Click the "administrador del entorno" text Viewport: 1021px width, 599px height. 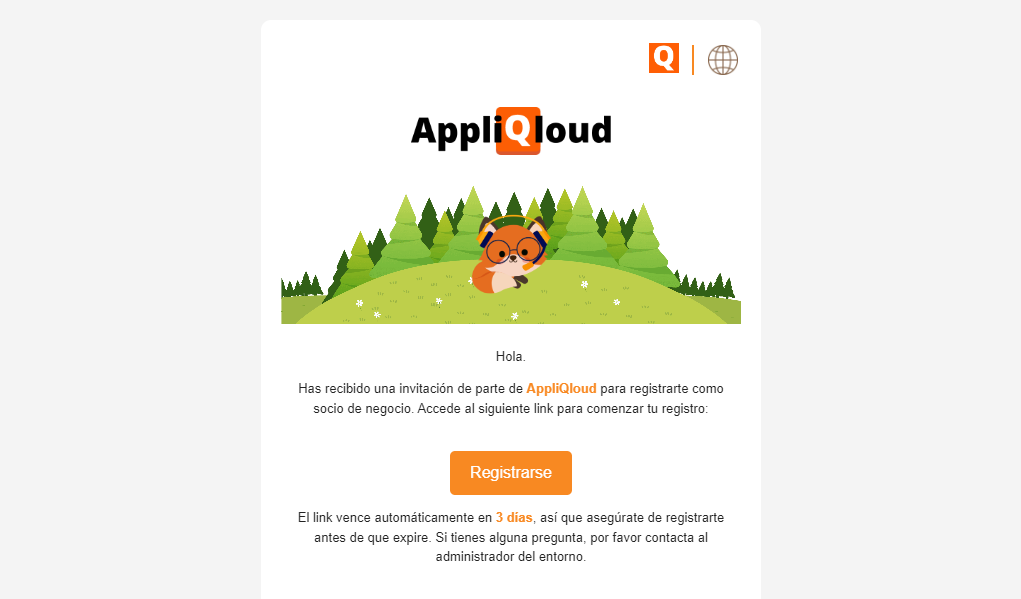[510, 557]
